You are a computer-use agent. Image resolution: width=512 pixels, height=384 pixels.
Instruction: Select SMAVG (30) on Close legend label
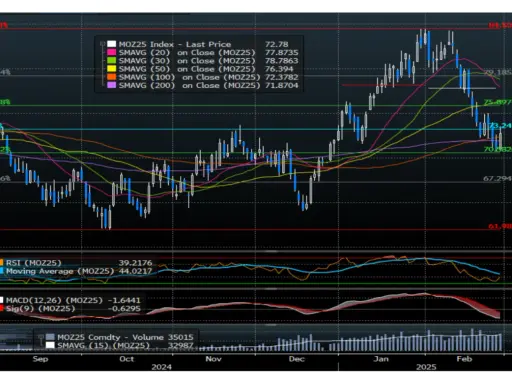click(187, 61)
